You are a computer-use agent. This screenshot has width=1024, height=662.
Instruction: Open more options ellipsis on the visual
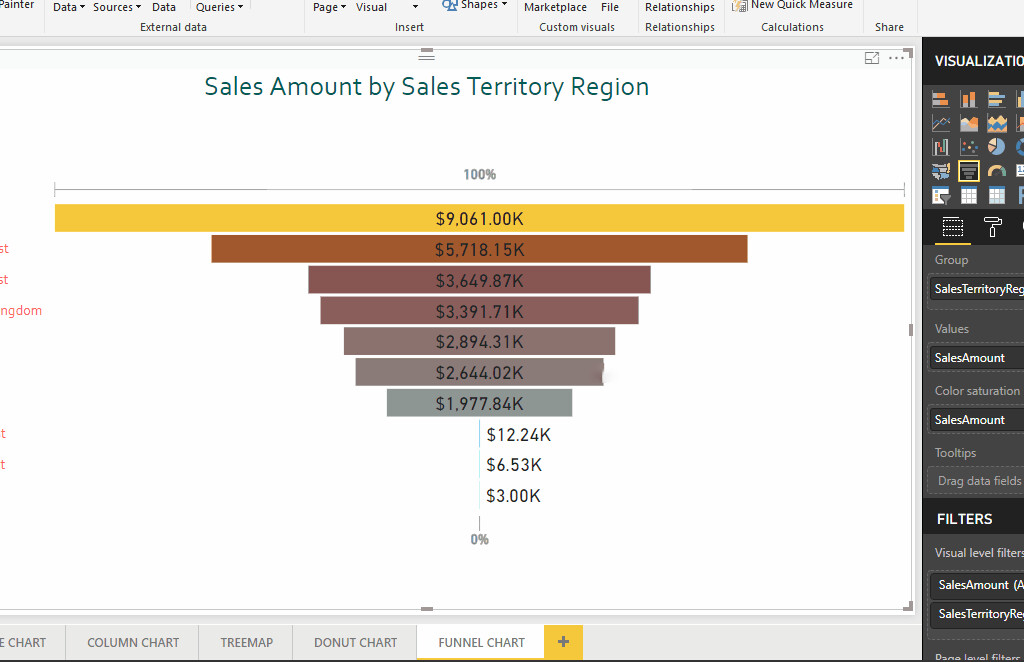tap(896, 59)
